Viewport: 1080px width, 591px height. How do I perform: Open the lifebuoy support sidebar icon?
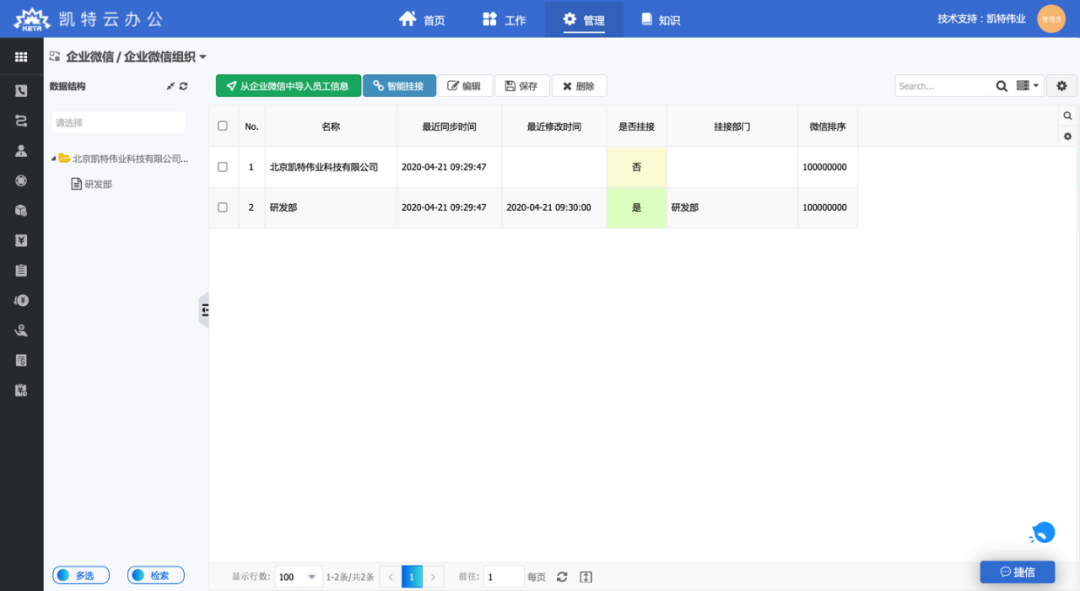pyautogui.click(x=21, y=180)
